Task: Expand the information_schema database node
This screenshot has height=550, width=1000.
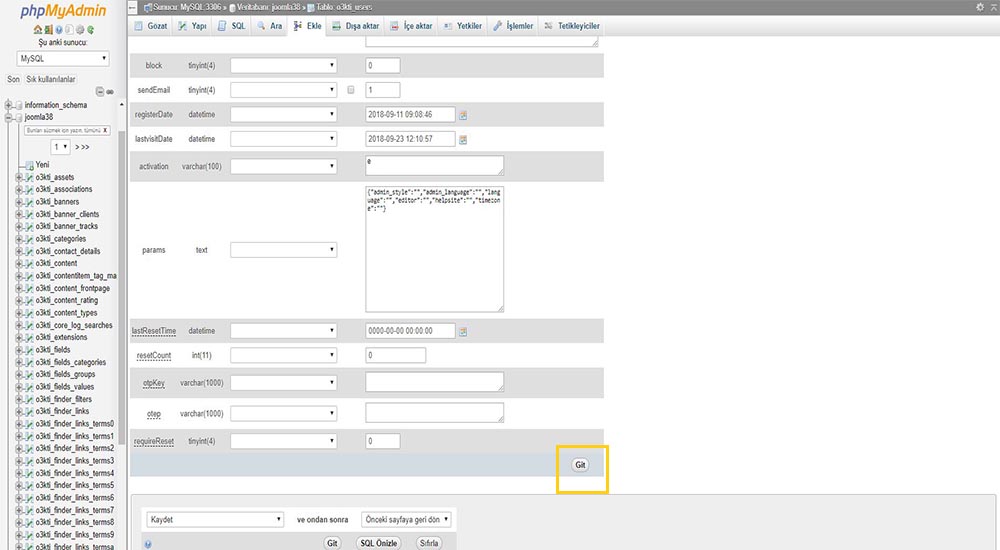Action: coord(8,105)
